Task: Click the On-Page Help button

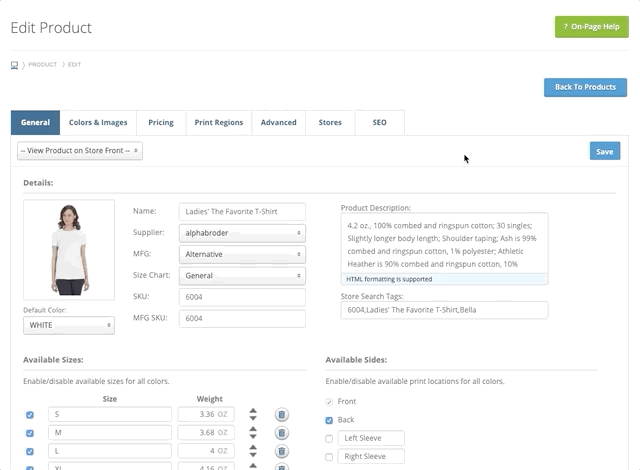Action: coord(592,27)
